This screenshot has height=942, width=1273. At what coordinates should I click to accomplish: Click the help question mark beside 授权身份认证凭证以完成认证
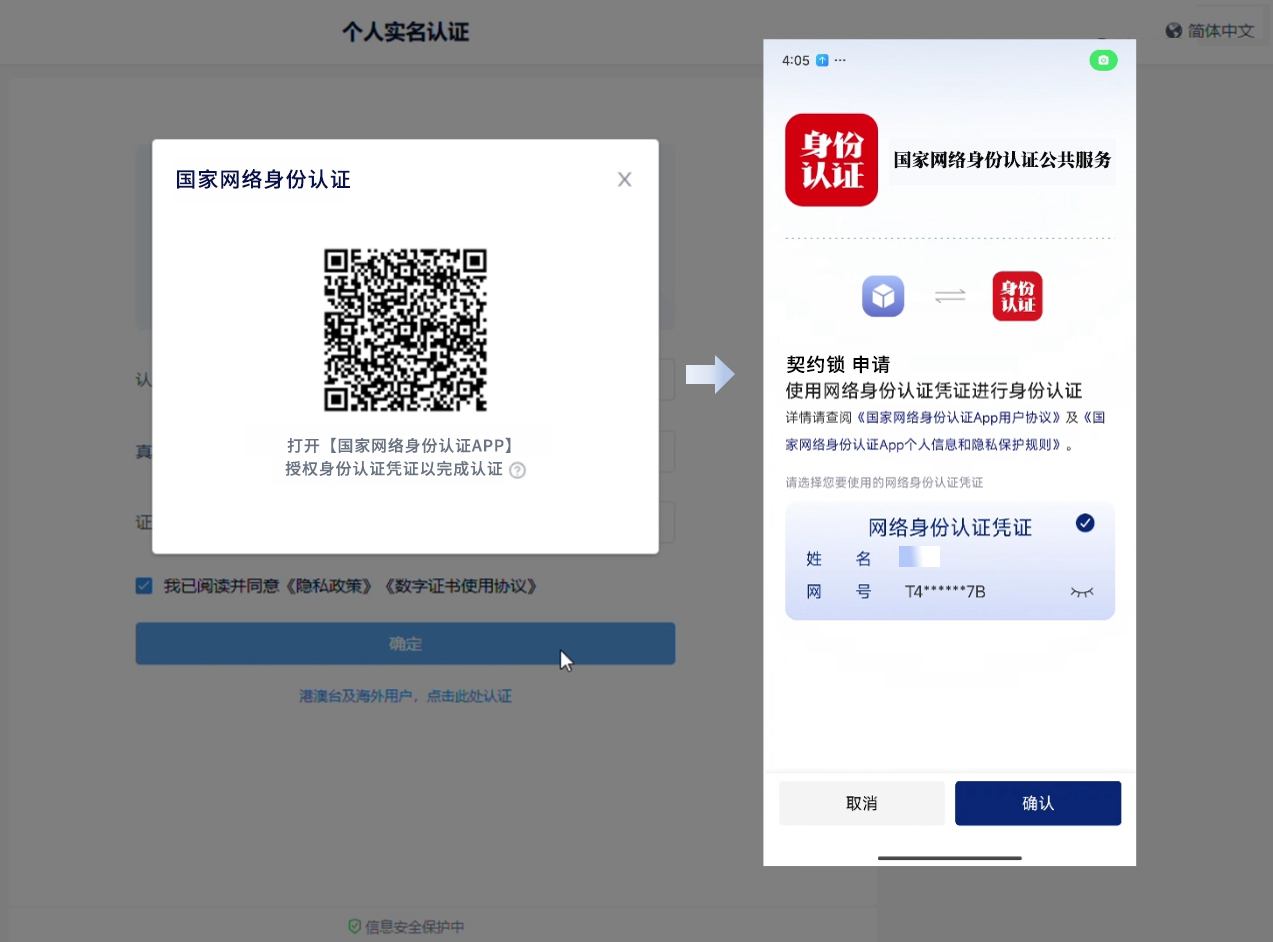(517, 470)
